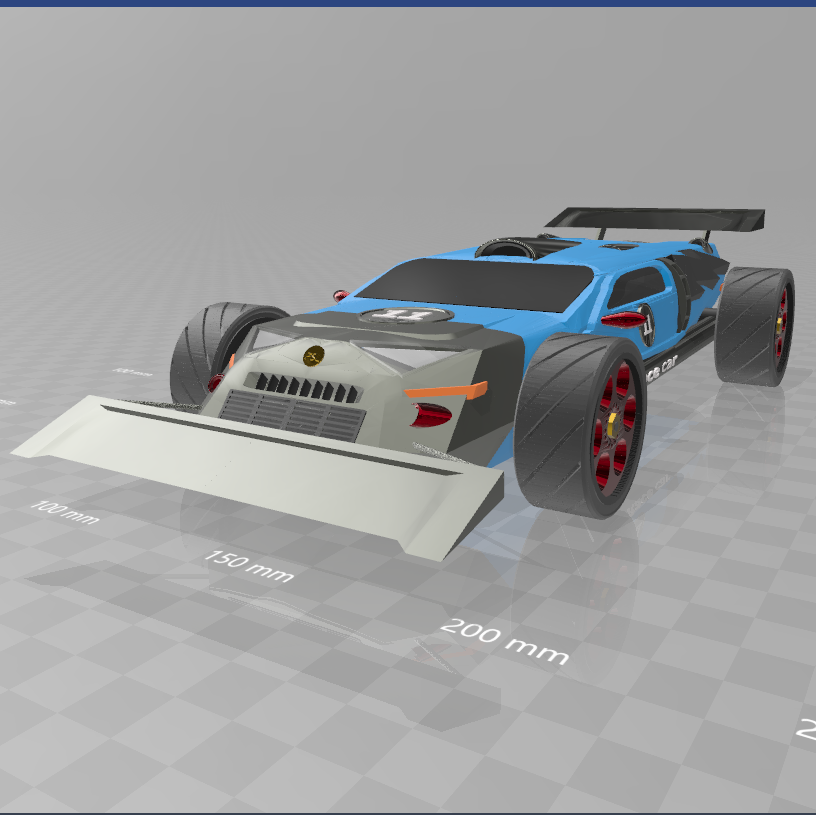Select the number 1 decal on the door
Screen dimensions: 816x815
point(646,325)
